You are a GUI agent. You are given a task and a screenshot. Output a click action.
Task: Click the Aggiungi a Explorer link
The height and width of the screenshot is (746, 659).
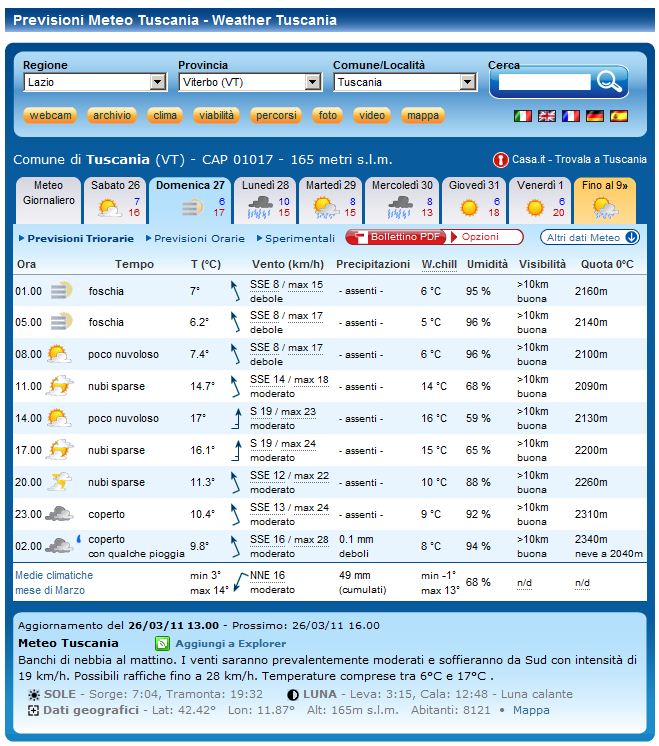pyautogui.click(x=231, y=644)
